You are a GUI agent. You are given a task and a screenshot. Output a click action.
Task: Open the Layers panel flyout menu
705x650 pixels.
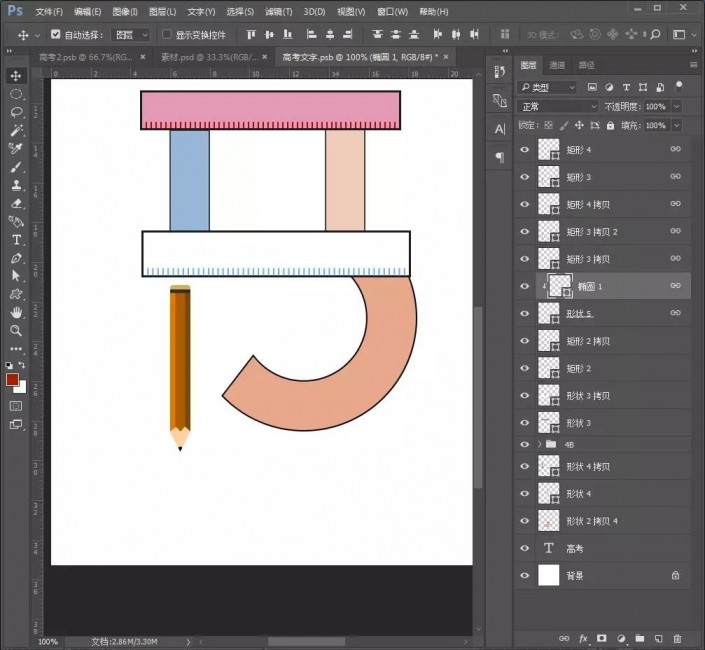click(x=694, y=65)
